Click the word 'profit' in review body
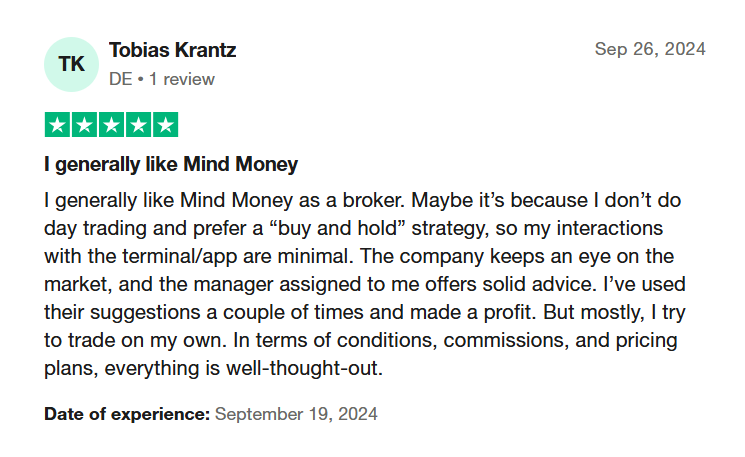The height and width of the screenshot is (457, 745). pos(509,313)
